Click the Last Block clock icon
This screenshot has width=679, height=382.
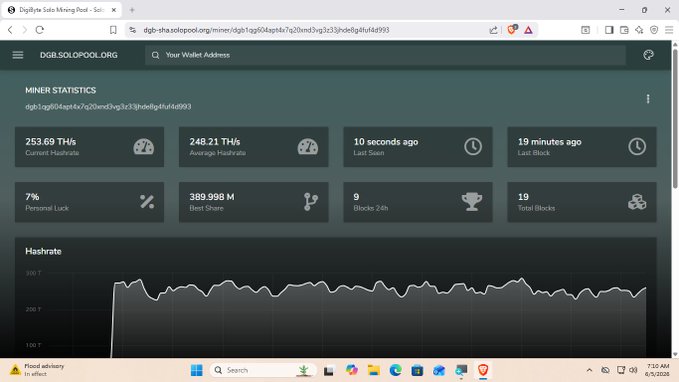coord(637,146)
